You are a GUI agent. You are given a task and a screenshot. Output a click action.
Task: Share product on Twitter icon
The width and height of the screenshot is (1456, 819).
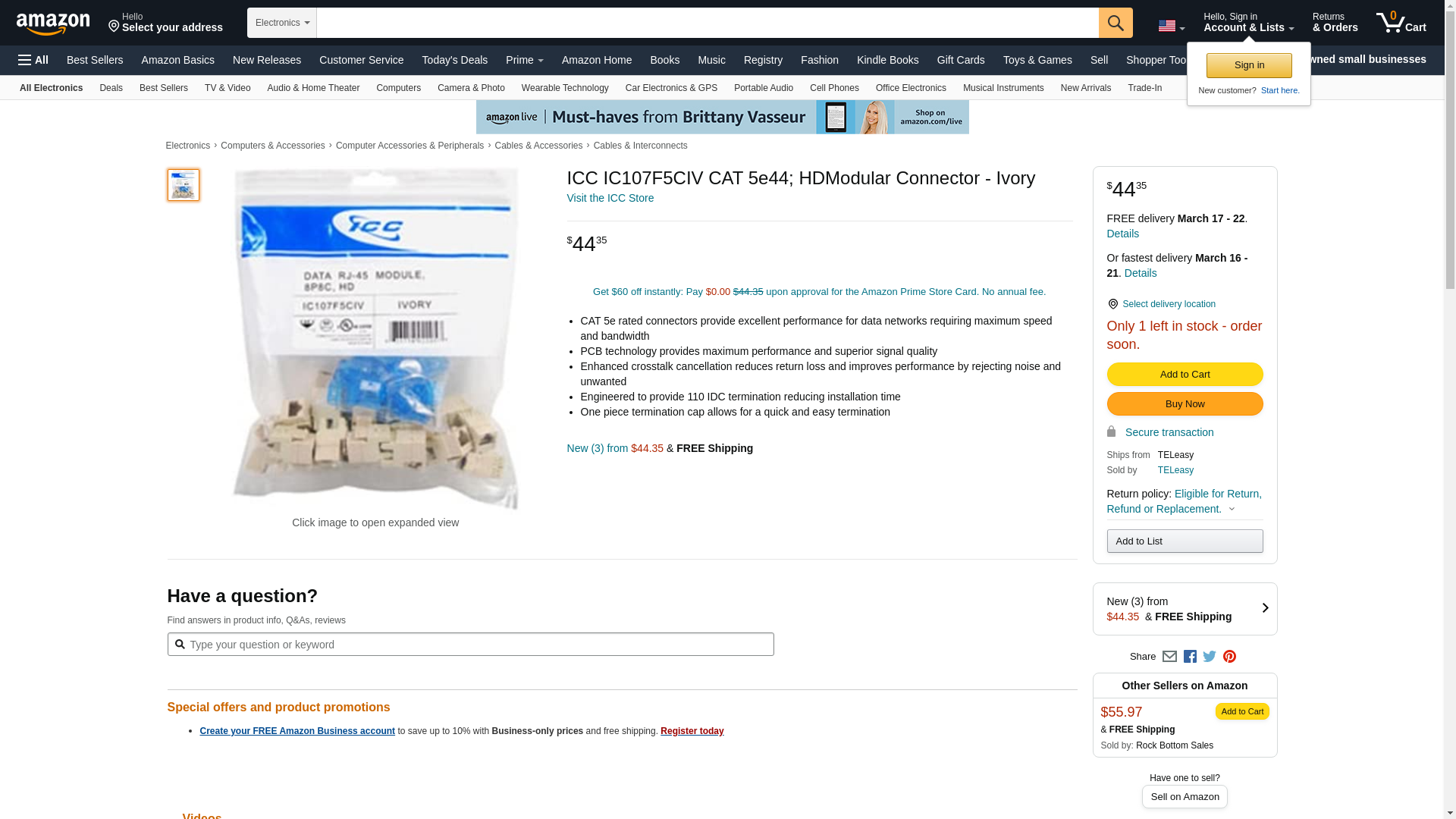[x=1210, y=657]
